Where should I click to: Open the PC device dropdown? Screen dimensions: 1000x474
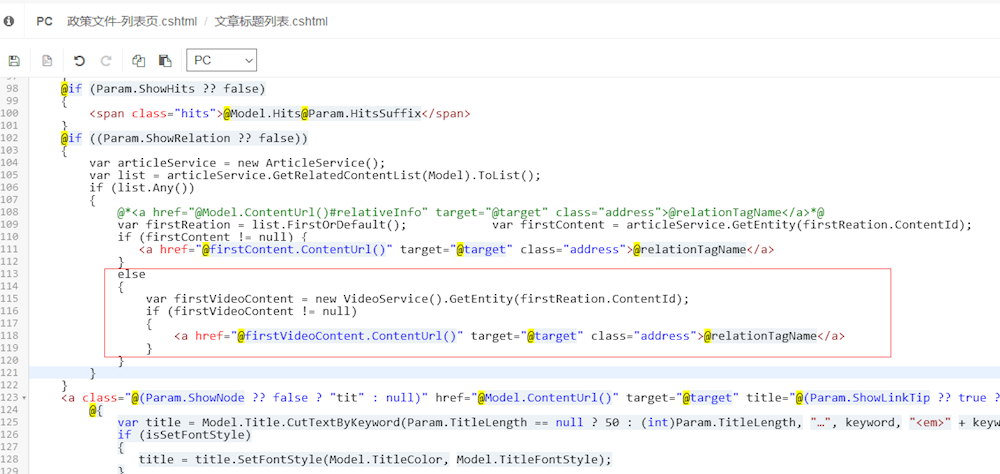pos(221,61)
